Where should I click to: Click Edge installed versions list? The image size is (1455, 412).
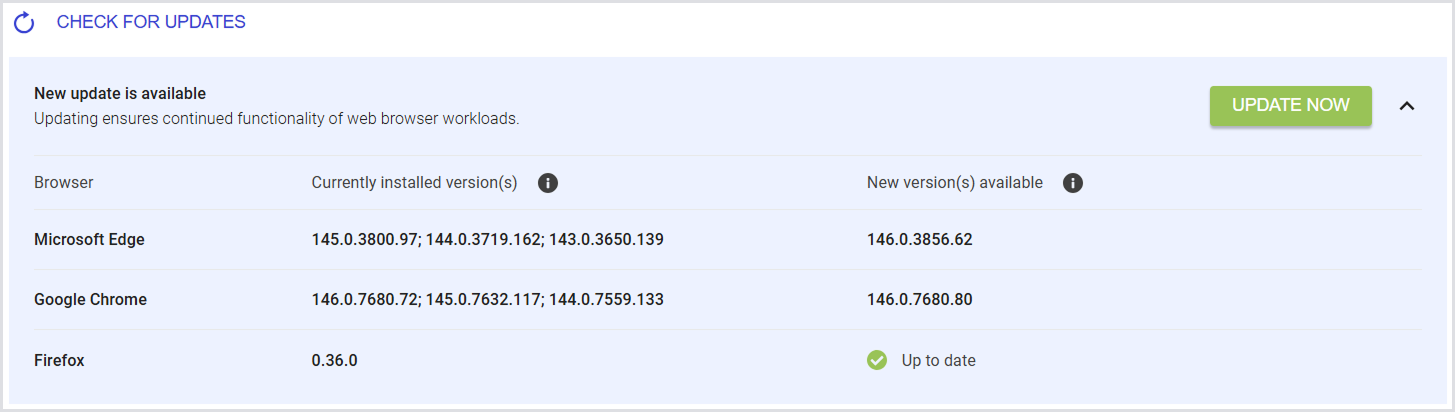(x=488, y=240)
